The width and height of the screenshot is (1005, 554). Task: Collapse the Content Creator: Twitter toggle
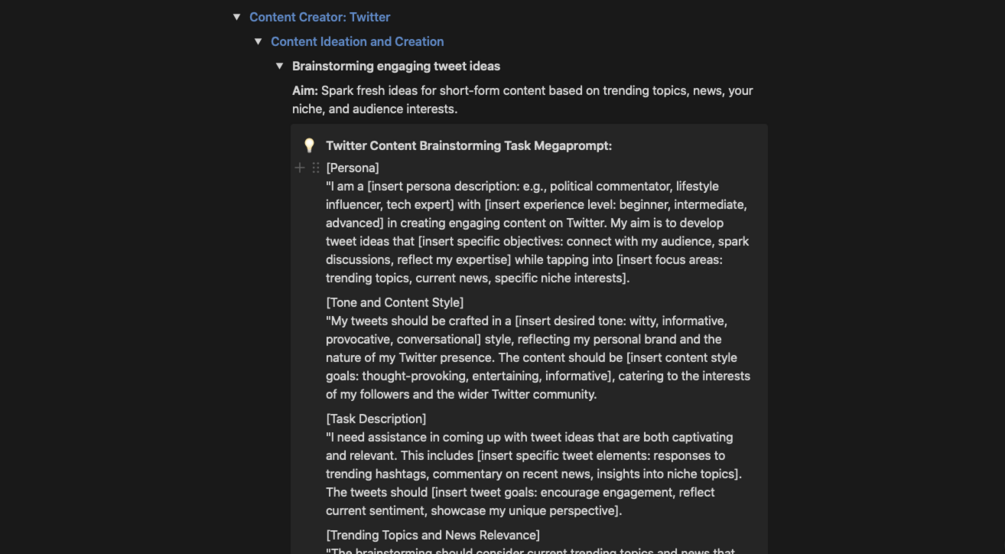pyautogui.click(x=237, y=17)
